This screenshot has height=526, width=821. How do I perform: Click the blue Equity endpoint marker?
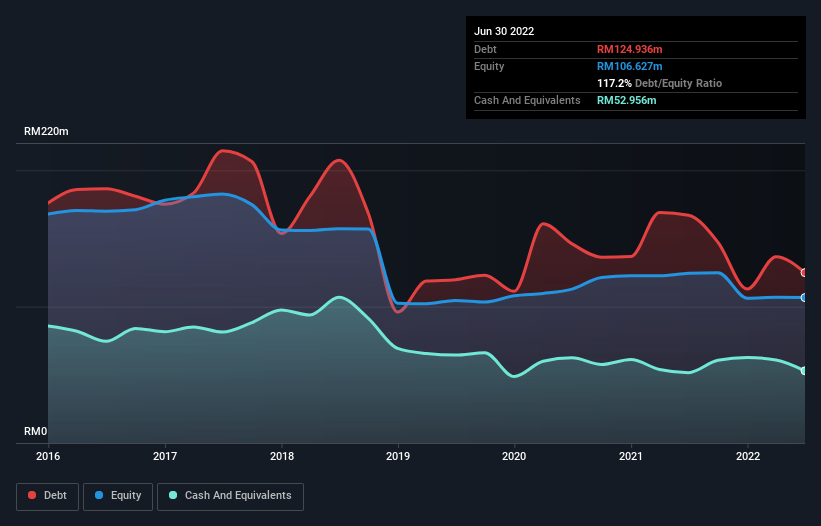tap(804, 298)
